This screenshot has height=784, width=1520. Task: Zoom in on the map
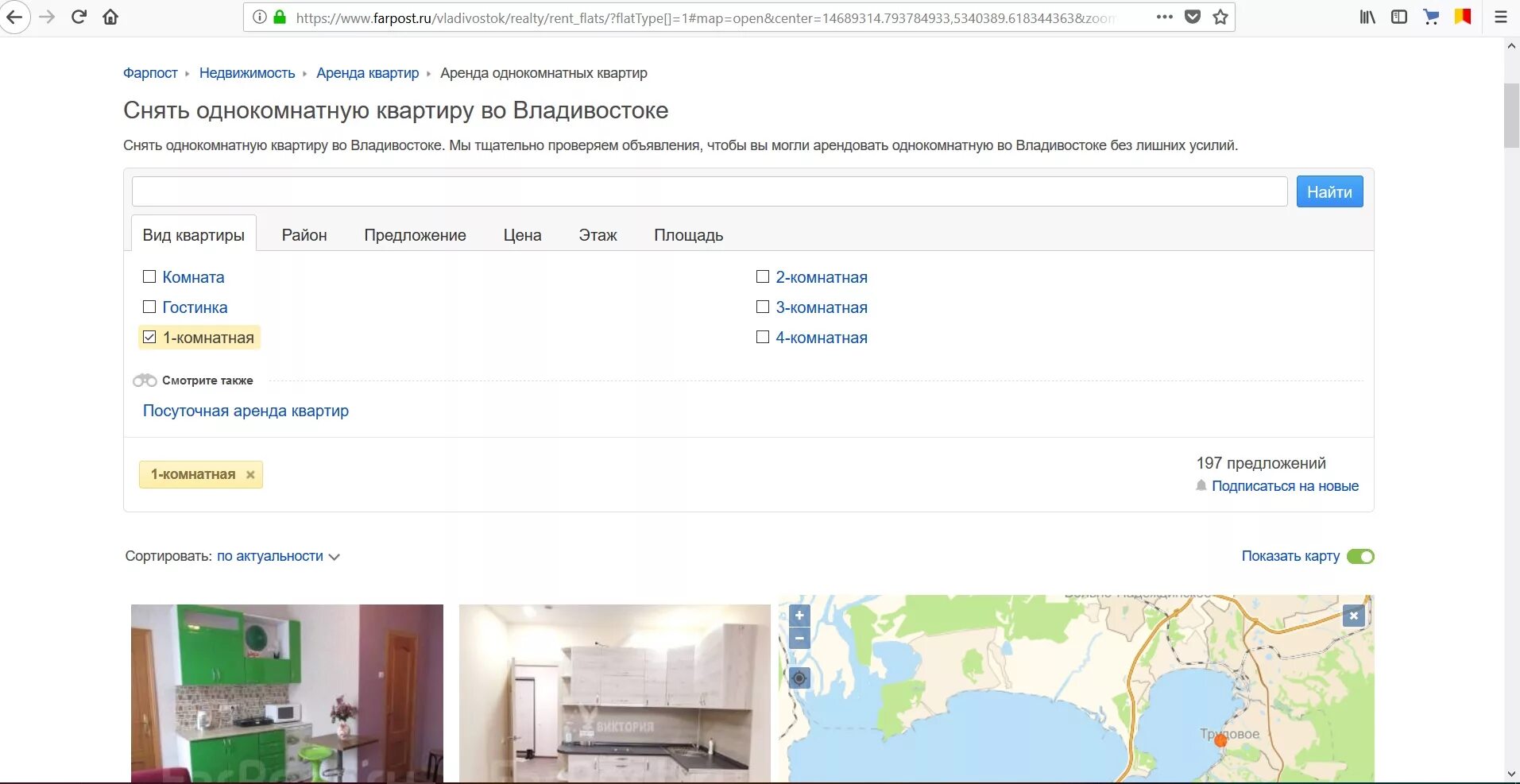coord(799,615)
